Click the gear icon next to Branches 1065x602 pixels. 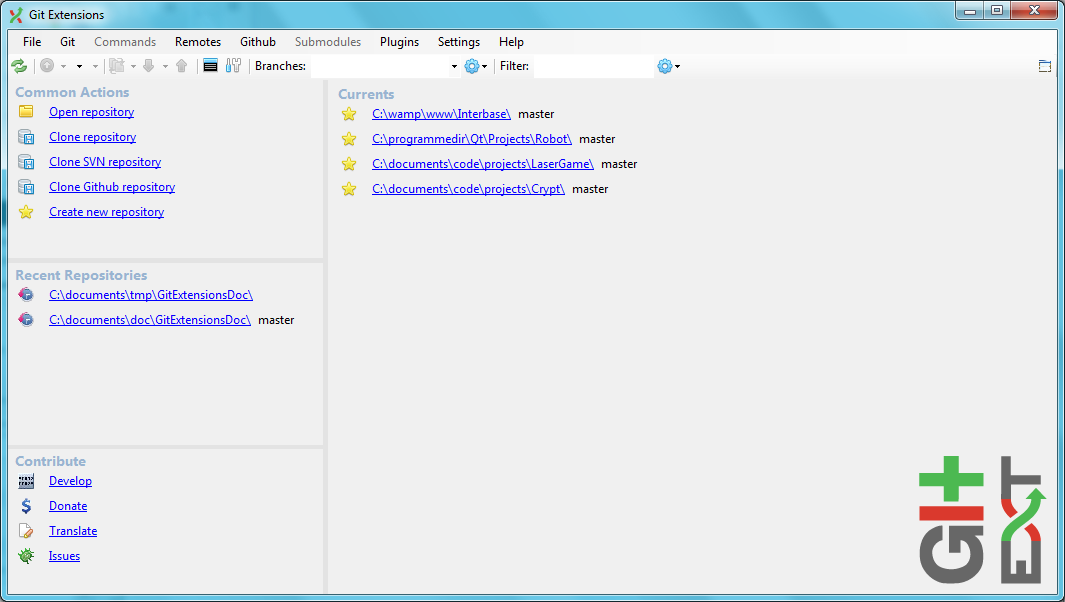pyautogui.click(x=471, y=66)
